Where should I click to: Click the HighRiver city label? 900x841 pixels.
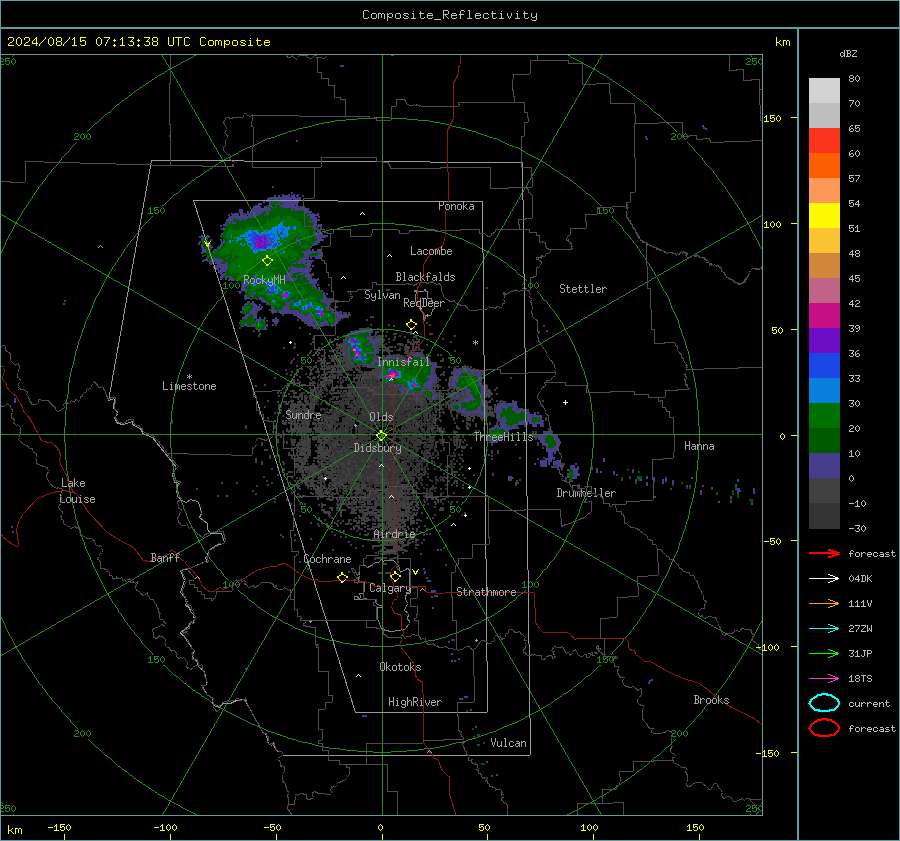pos(415,702)
